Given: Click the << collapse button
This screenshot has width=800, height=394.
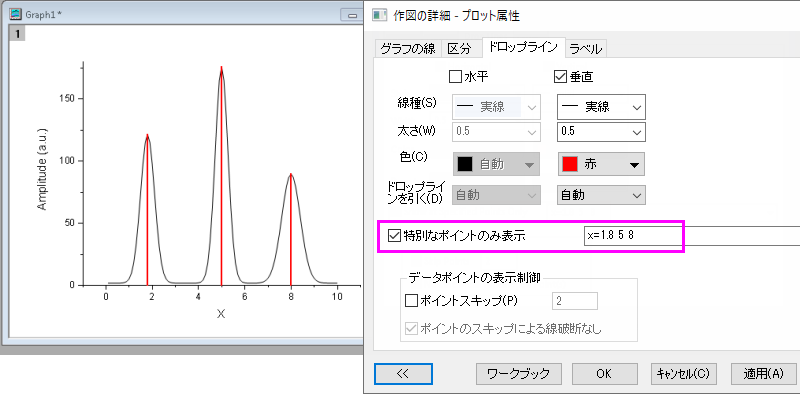Looking at the screenshot, I should (x=403, y=374).
